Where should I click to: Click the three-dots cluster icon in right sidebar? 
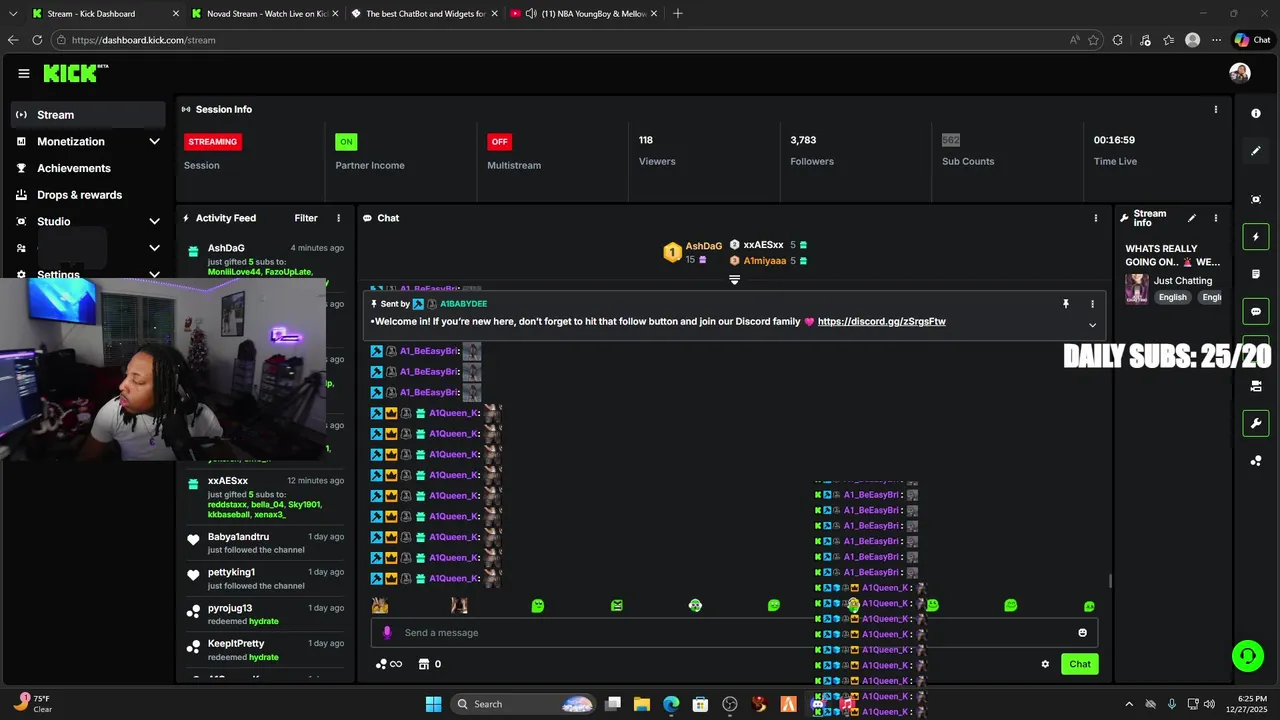point(1256,461)
